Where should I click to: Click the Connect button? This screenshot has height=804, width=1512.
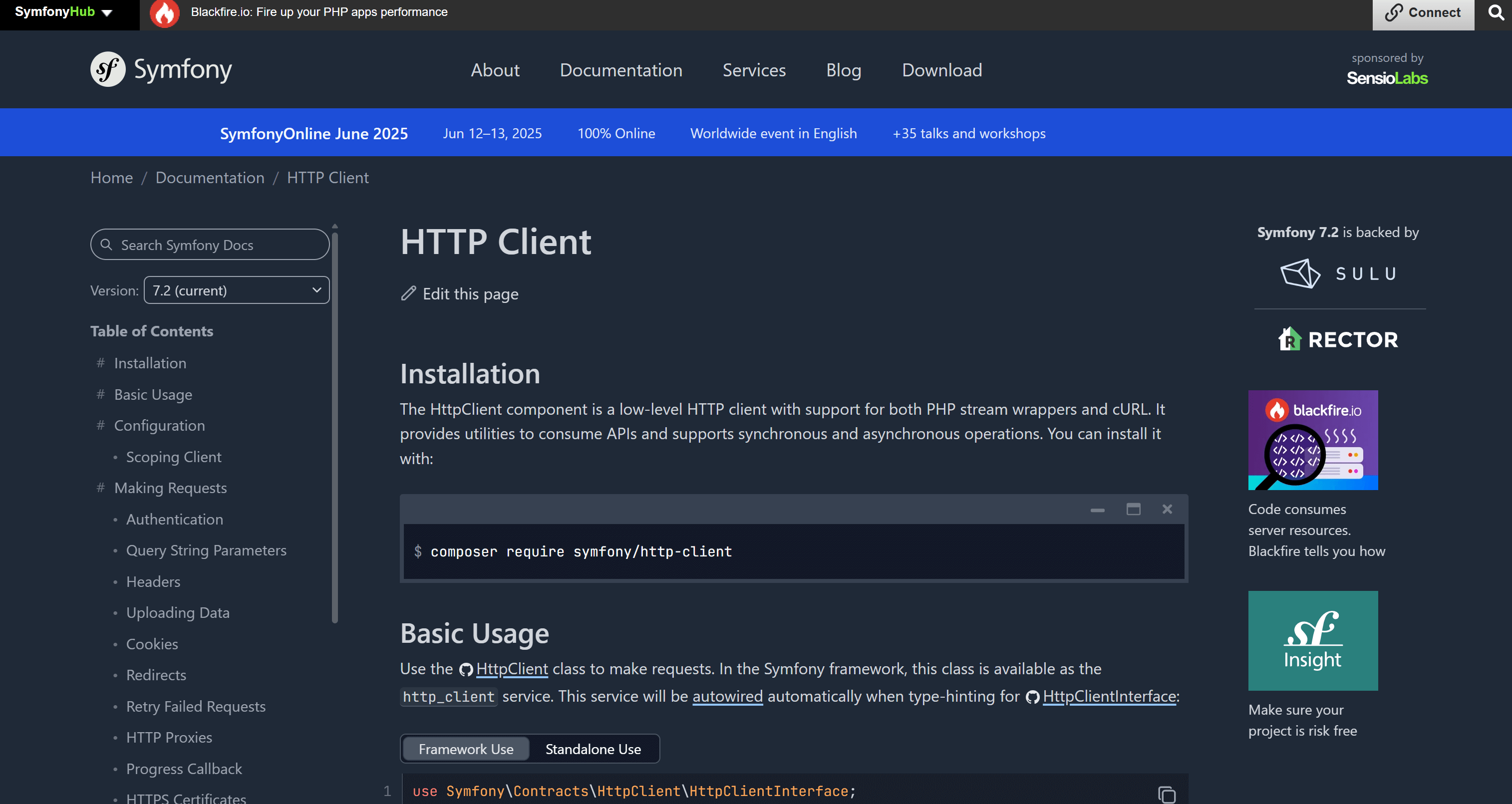point(1423,13)
